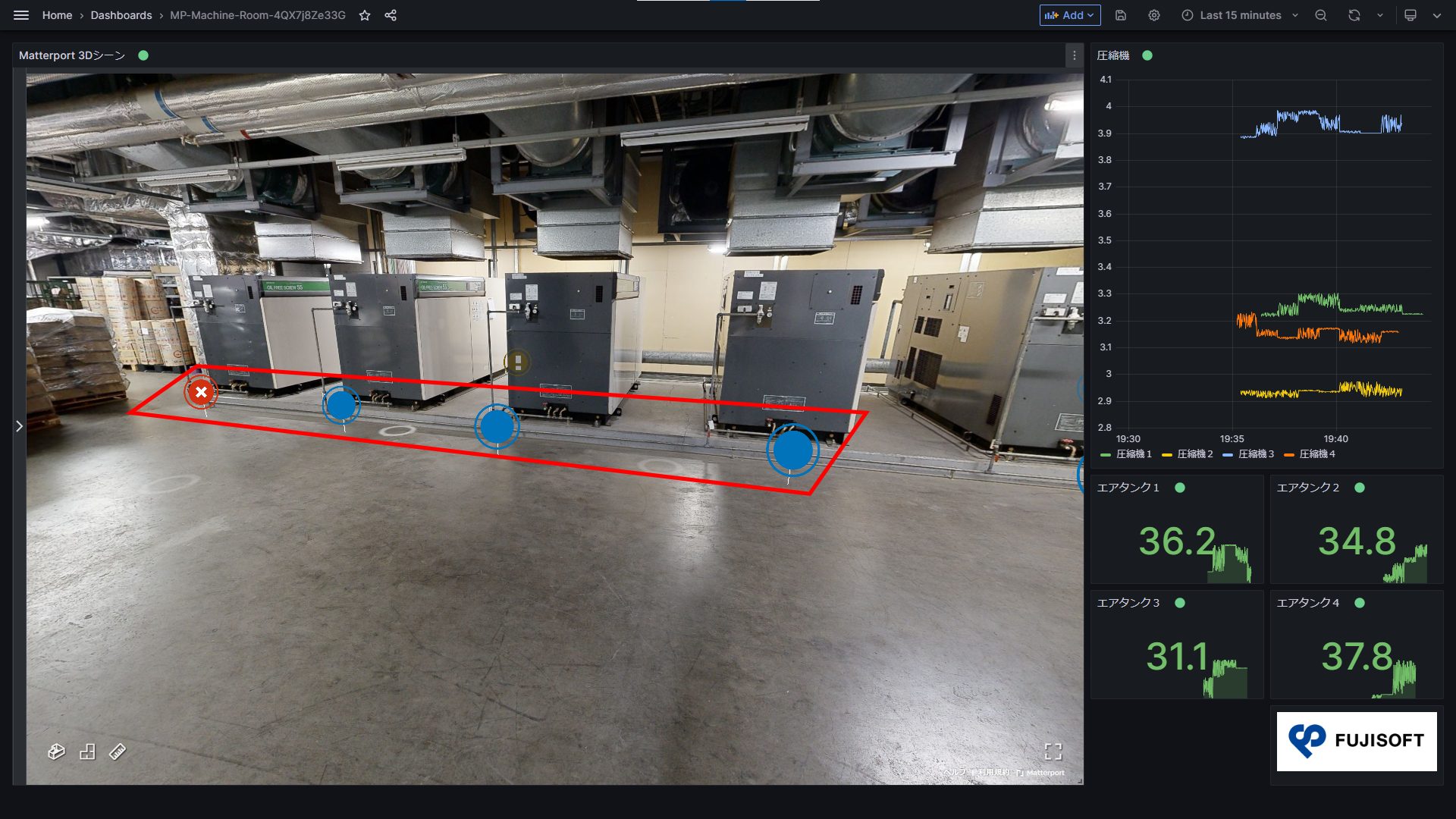Click the red X alert marker in the 3D scene
This screenshot has height=819, width=1456.
[x=200, y=392]
